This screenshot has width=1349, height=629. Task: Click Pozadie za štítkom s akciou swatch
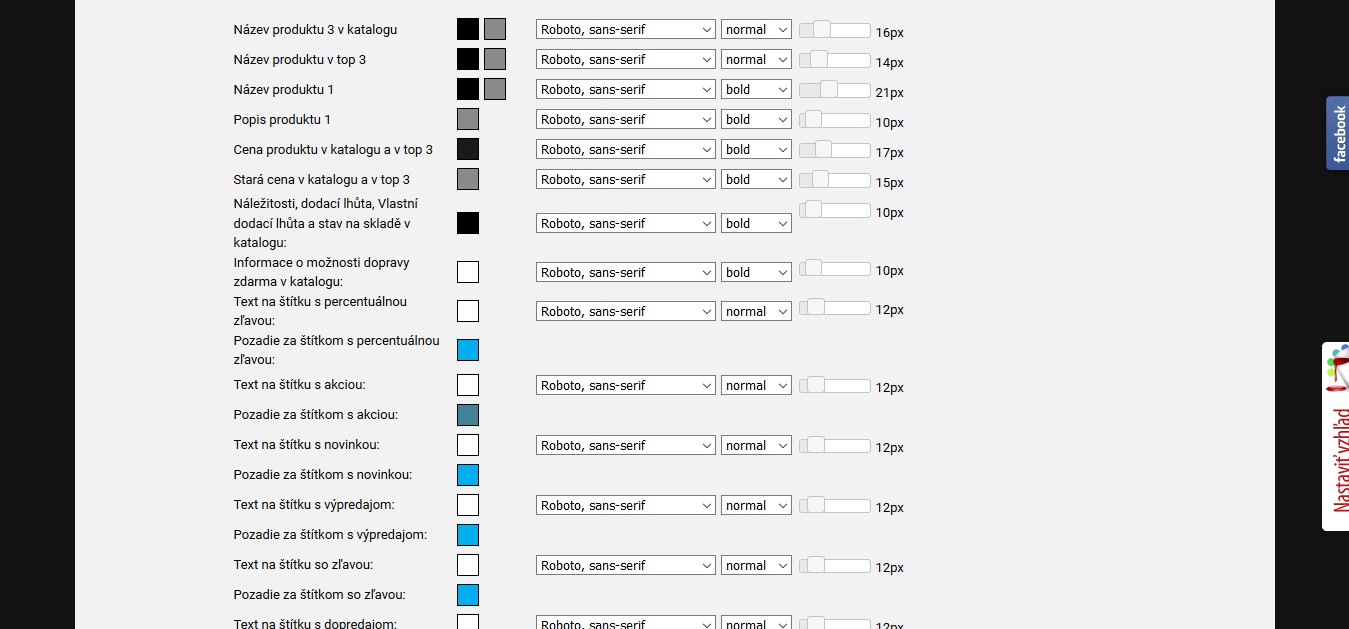pos(468,415)
